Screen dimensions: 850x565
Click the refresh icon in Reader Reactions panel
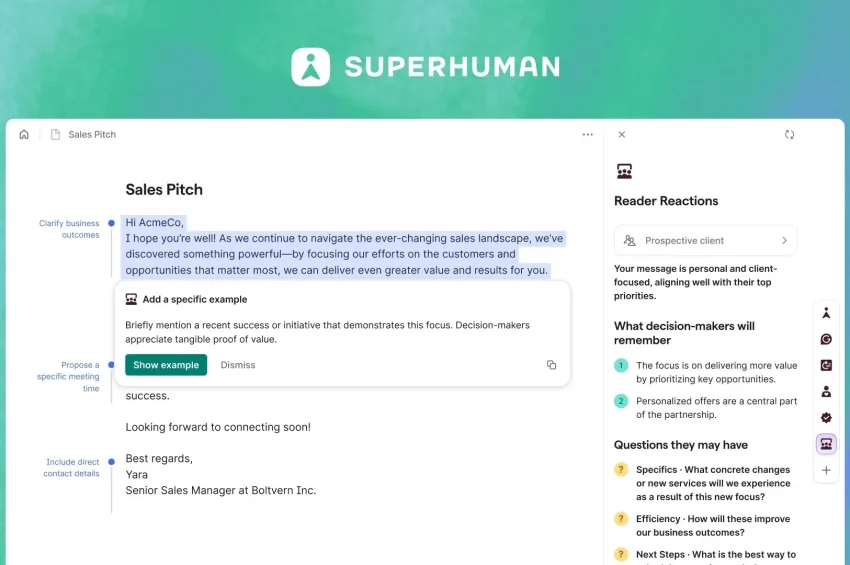coord(789,135)
